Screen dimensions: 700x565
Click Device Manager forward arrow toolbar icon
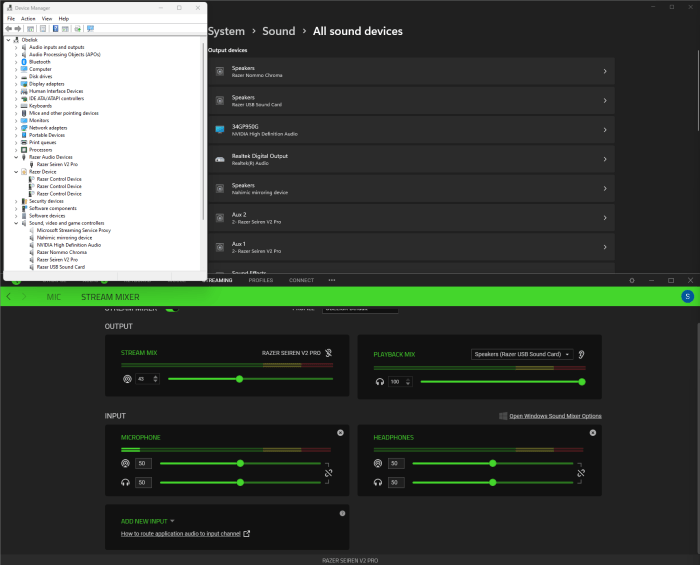pos(18,29)
